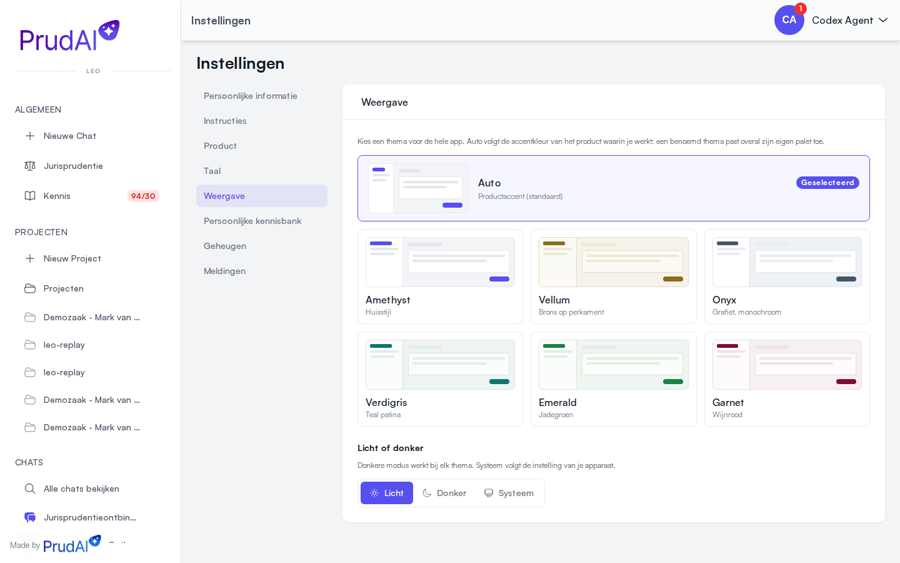This screenshot has height=563, width=900.
Task: Choose the Vellum theme thumbnail
Action: [614, 262]
